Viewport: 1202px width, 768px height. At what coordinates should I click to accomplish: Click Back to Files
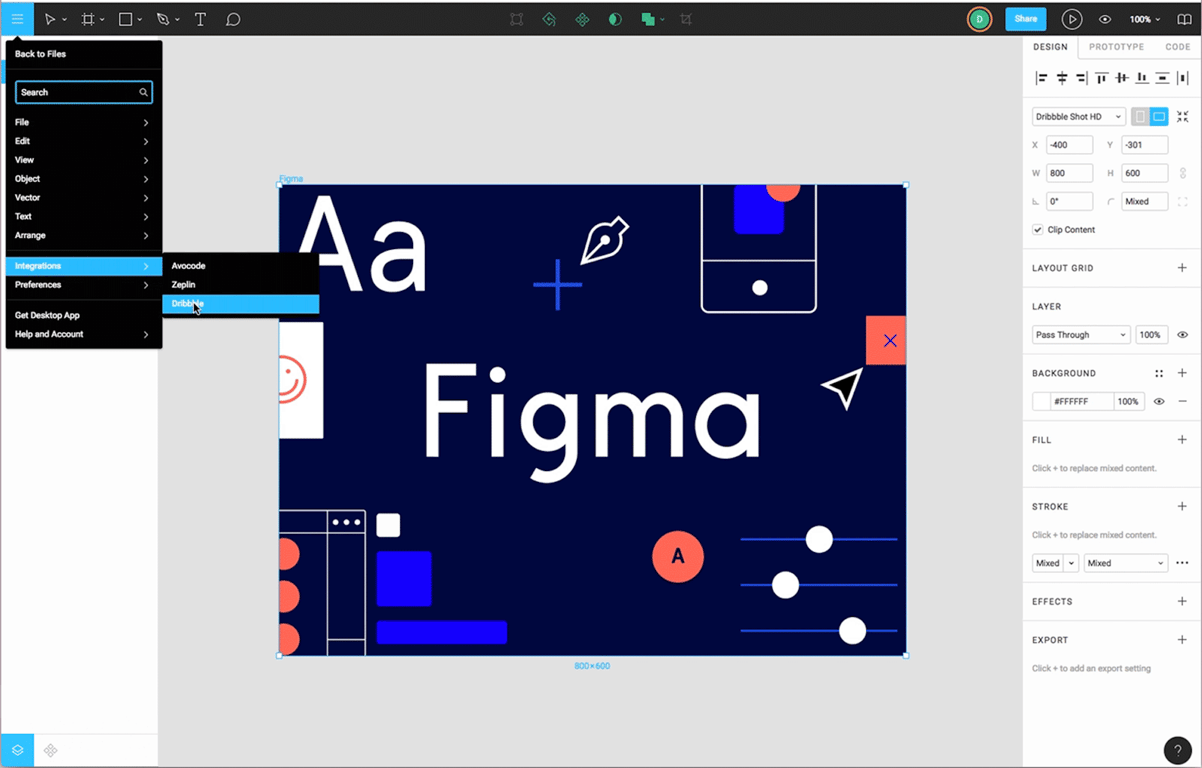[41, 54]
